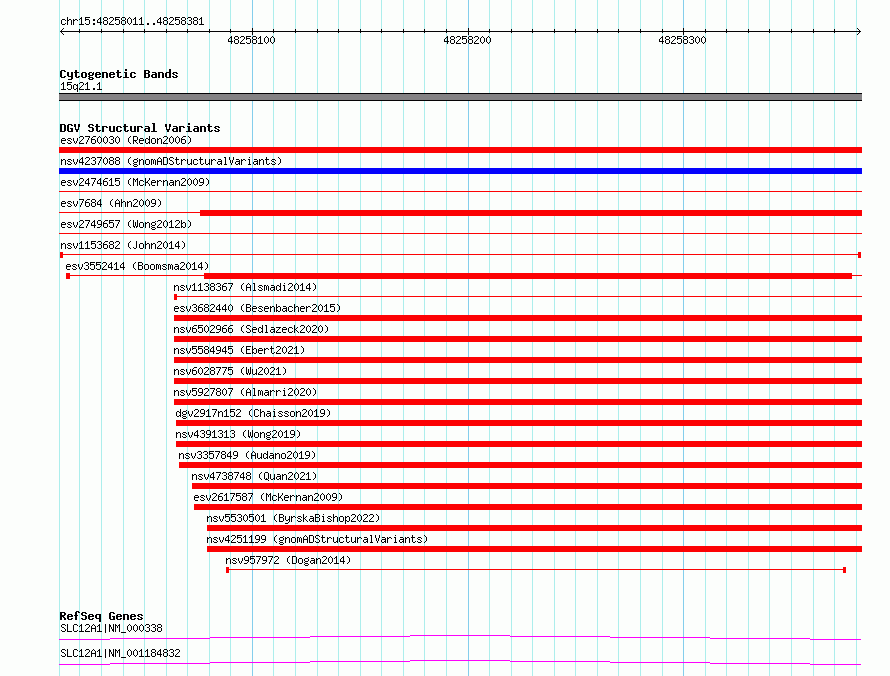The width and height of the screenshot is (890, 676).
Task: Open variant esv7684 (Ahn2009)
Action: point(111,203)
